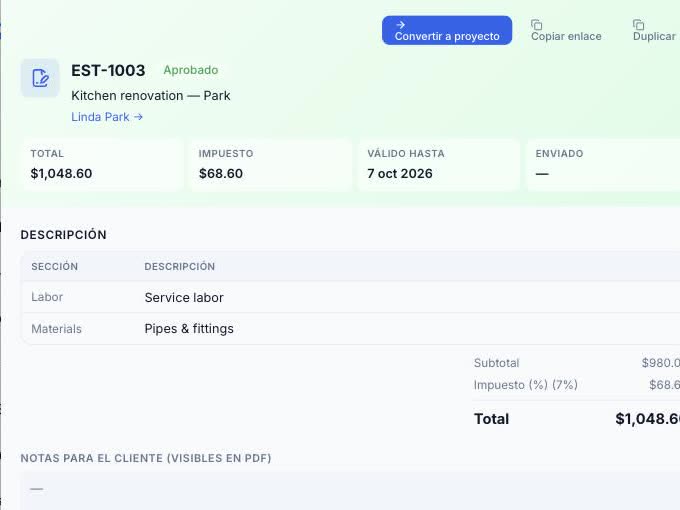Click the VÁLIDO HASTA date 7 oct 2026
This screenshot has width=680, height=510.
399,173
